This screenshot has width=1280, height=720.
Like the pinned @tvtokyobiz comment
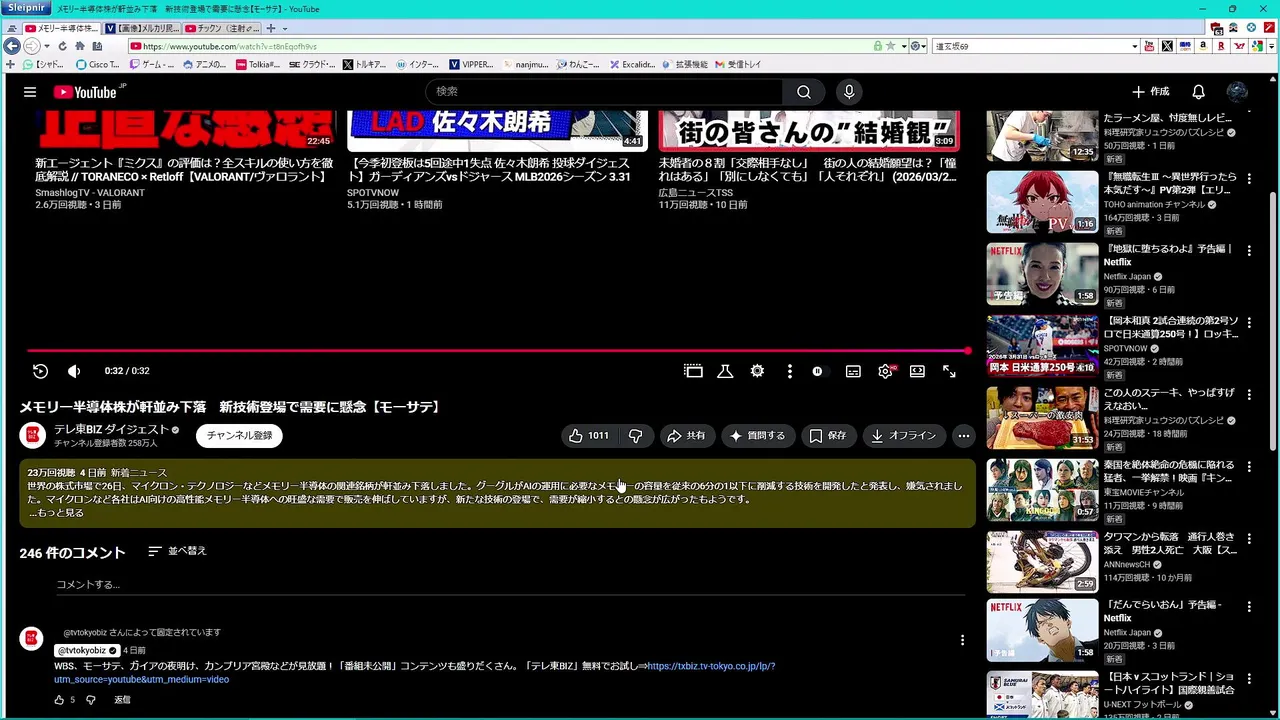tap(59, 700)
